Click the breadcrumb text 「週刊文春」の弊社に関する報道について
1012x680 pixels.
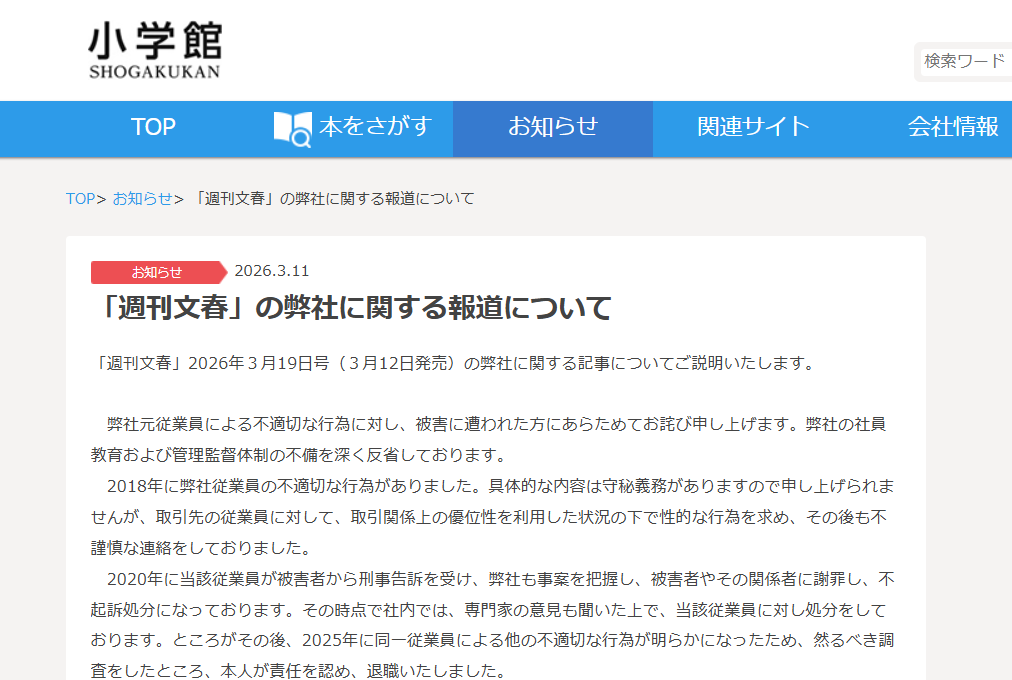(x=334, y=199)
